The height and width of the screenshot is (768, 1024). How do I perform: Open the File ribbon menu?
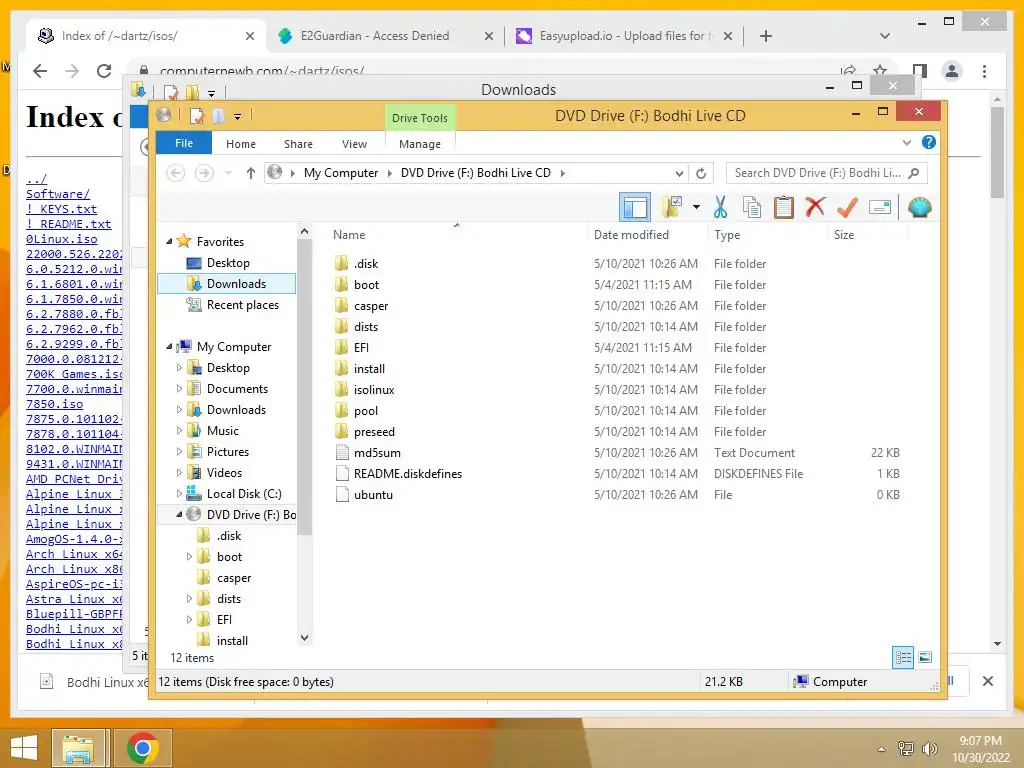tap(184, 143)
